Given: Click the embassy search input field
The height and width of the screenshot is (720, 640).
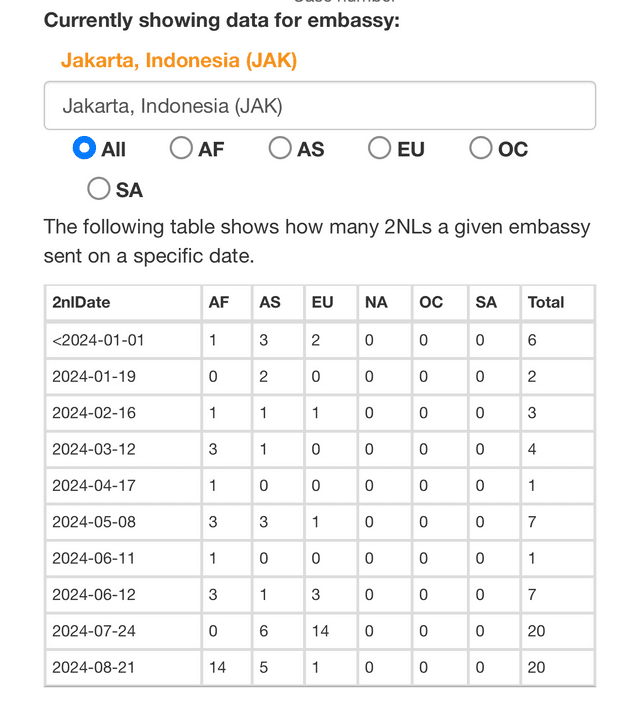Looking at the screenshot, I should coord(320,106).
